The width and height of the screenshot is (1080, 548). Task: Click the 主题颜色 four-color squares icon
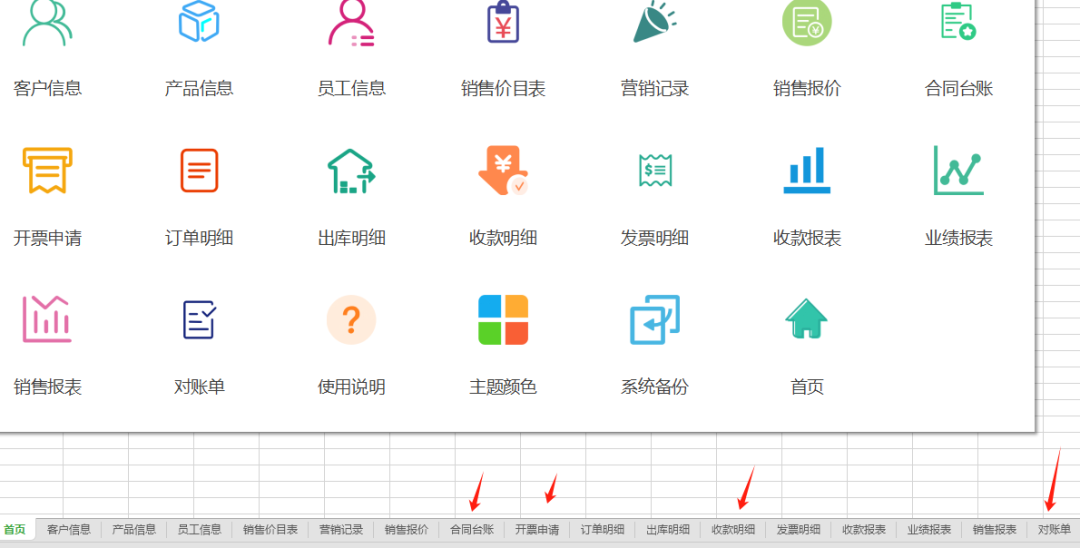[x=503, y=319]
